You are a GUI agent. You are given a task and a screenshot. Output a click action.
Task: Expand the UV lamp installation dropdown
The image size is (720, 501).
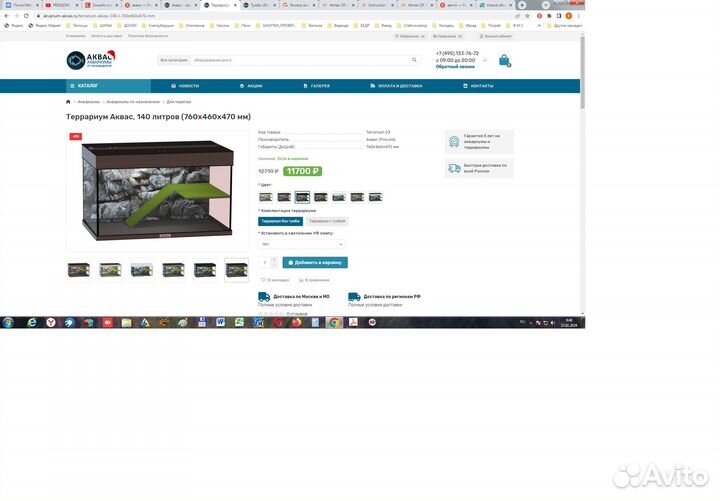click(x=301, y=244)
